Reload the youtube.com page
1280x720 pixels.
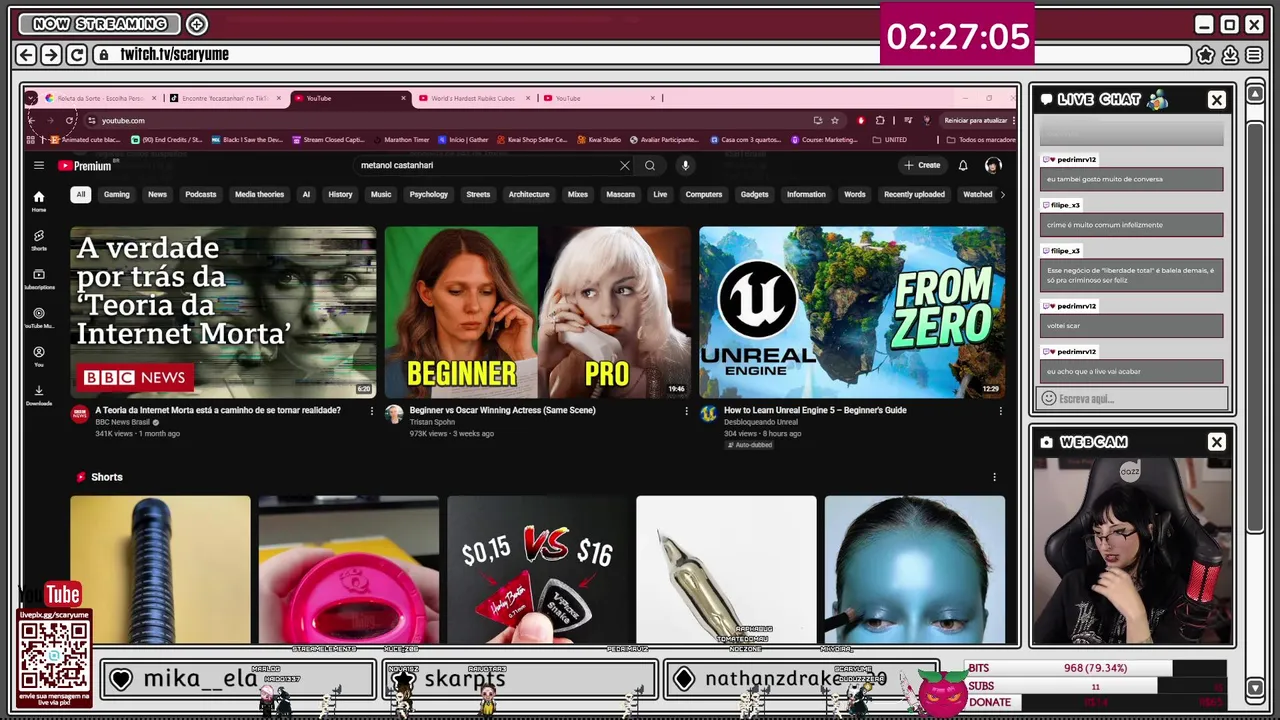[69, 120]
